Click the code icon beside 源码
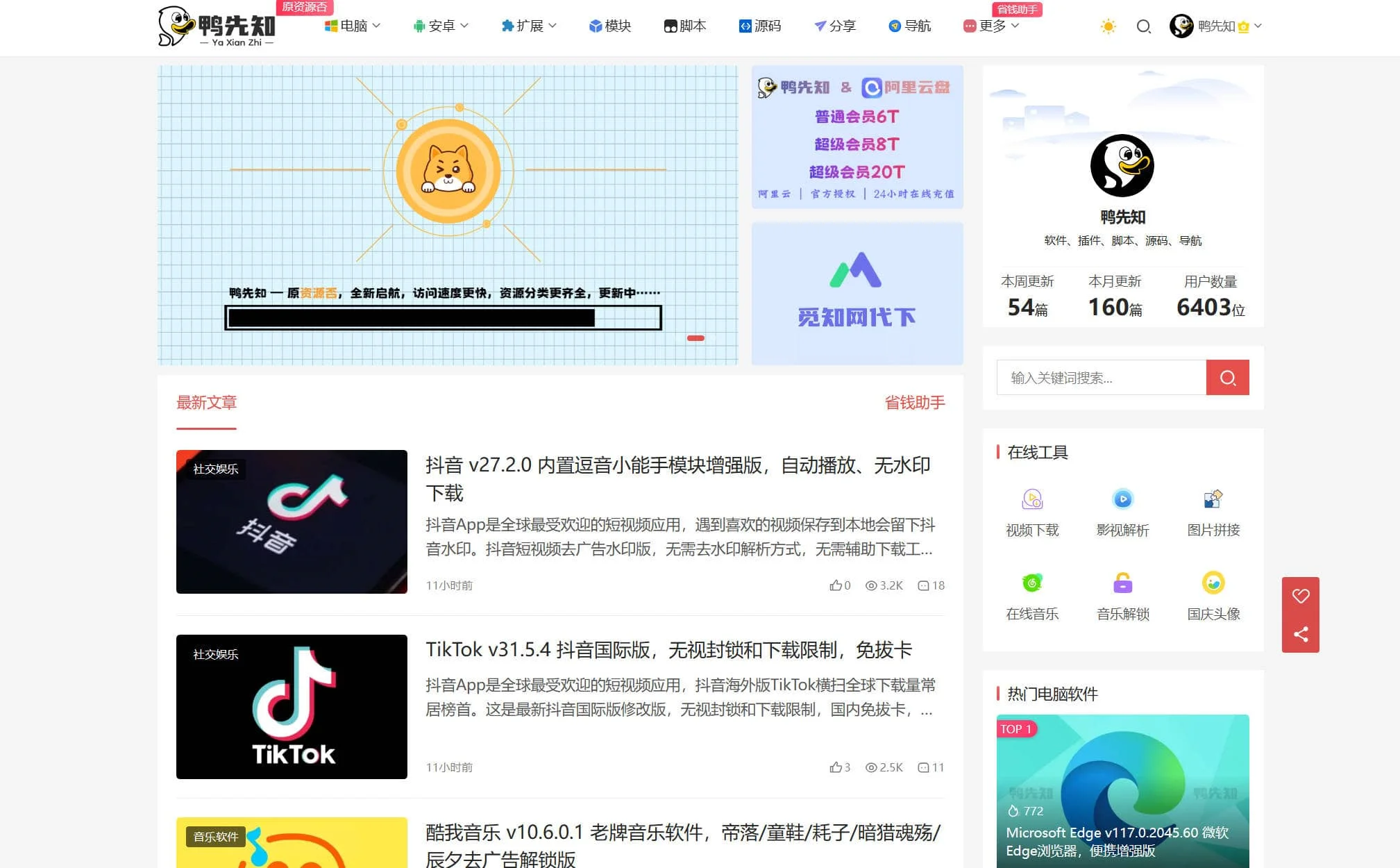This screenshot has width=1400, height=868. point(745,26)
